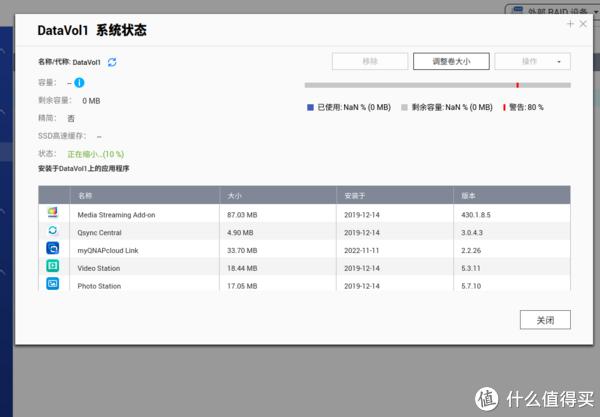Click the red 80% warning threshold marker
The height and width of the screenshot is (417, 600).
[x=517, y=85]
